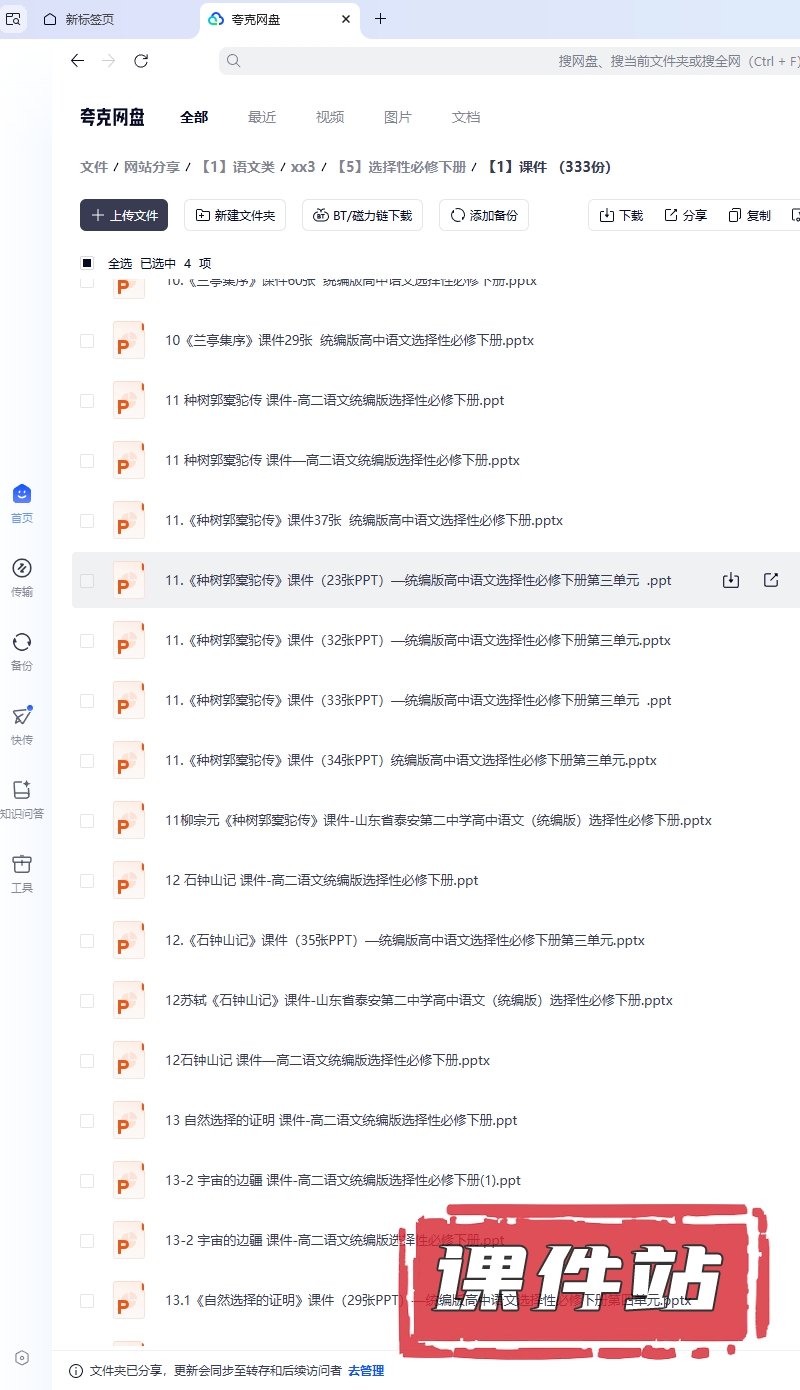
Task: Open the 快传 quick send icon
Action: [22, 726]
